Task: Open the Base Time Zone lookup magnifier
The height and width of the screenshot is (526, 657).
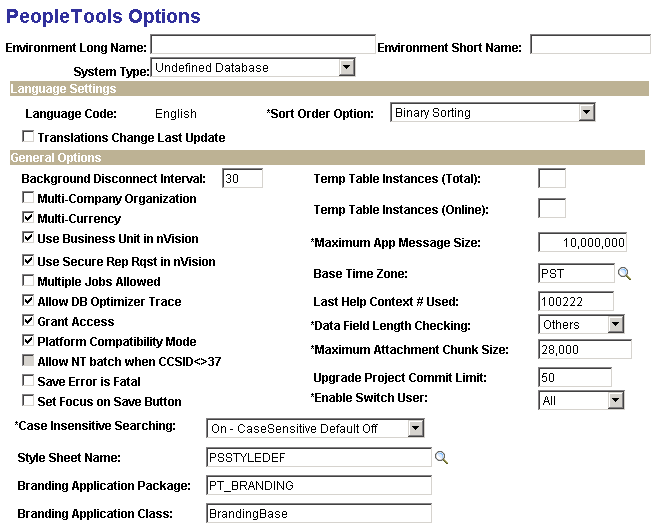Action: 624,274
